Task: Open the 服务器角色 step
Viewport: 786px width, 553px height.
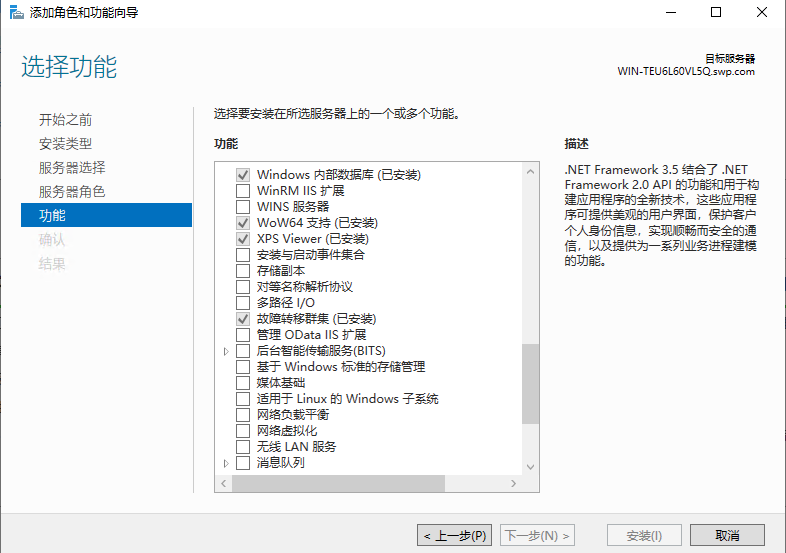Action: pos(72,192)
